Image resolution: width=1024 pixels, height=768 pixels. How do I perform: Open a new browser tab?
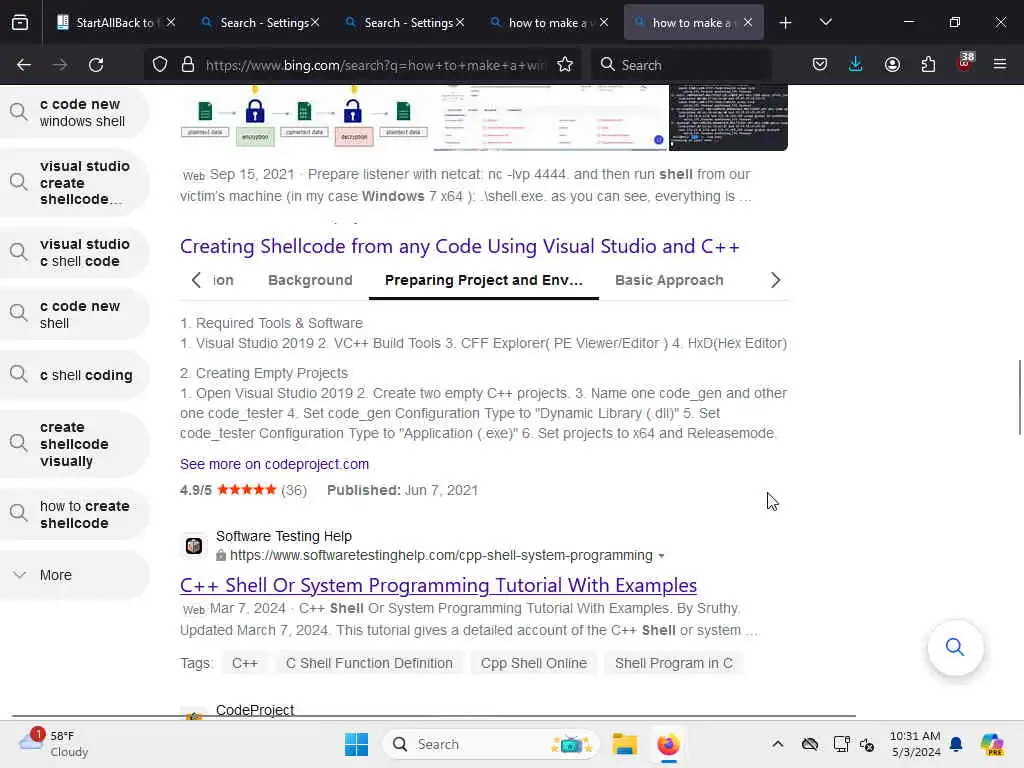click(x=786, y=23)
